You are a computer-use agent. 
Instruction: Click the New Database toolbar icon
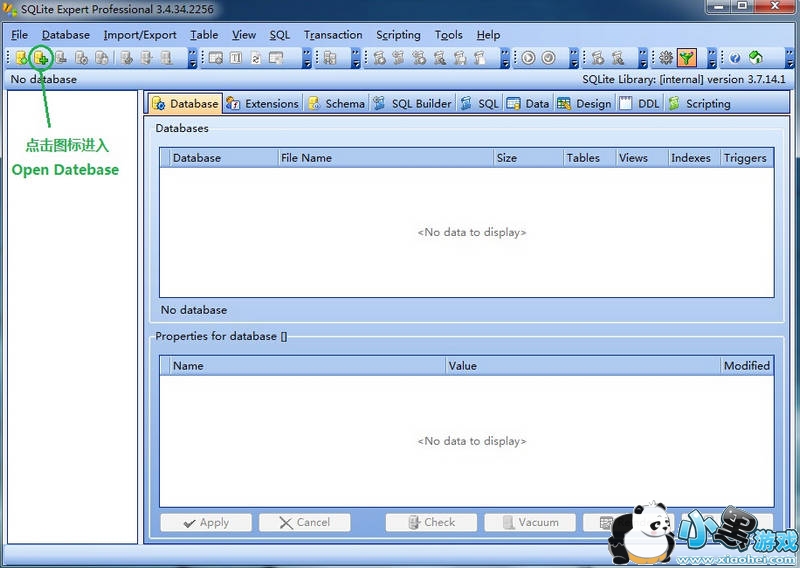22,58
